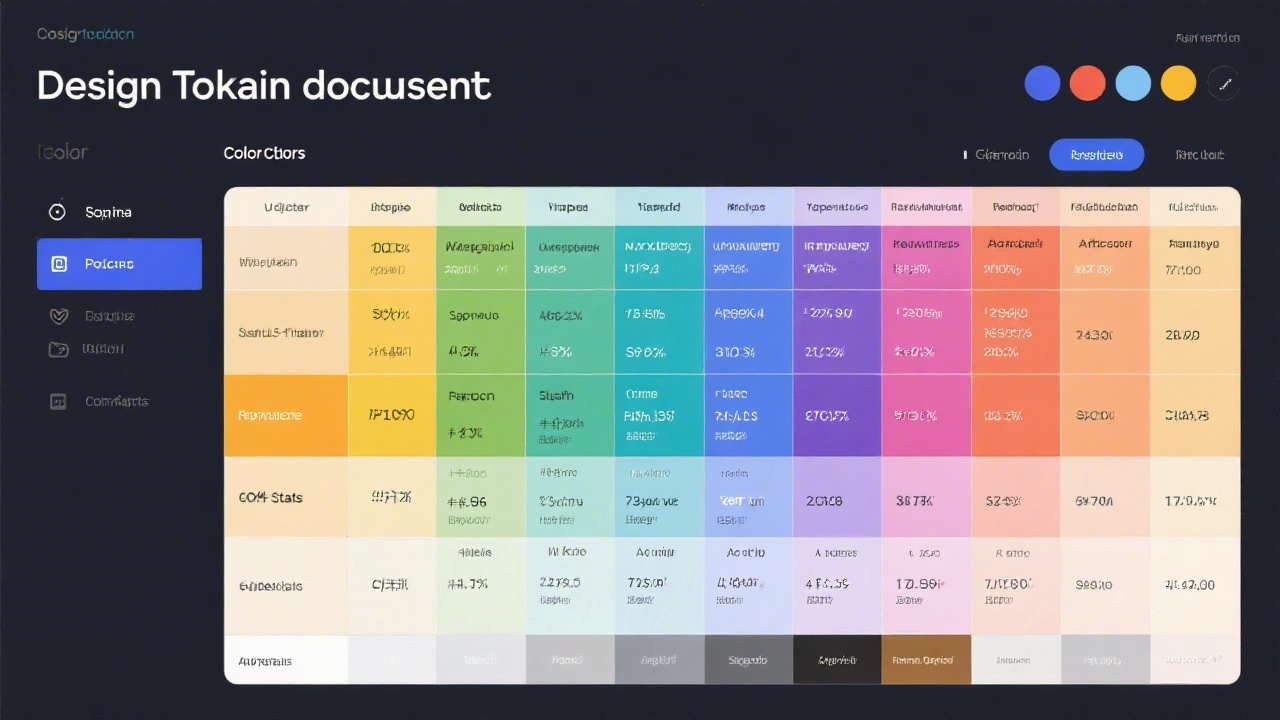
Task: Enable the Grid mode toggle near the table header
Action: [x=1001, y=155]
